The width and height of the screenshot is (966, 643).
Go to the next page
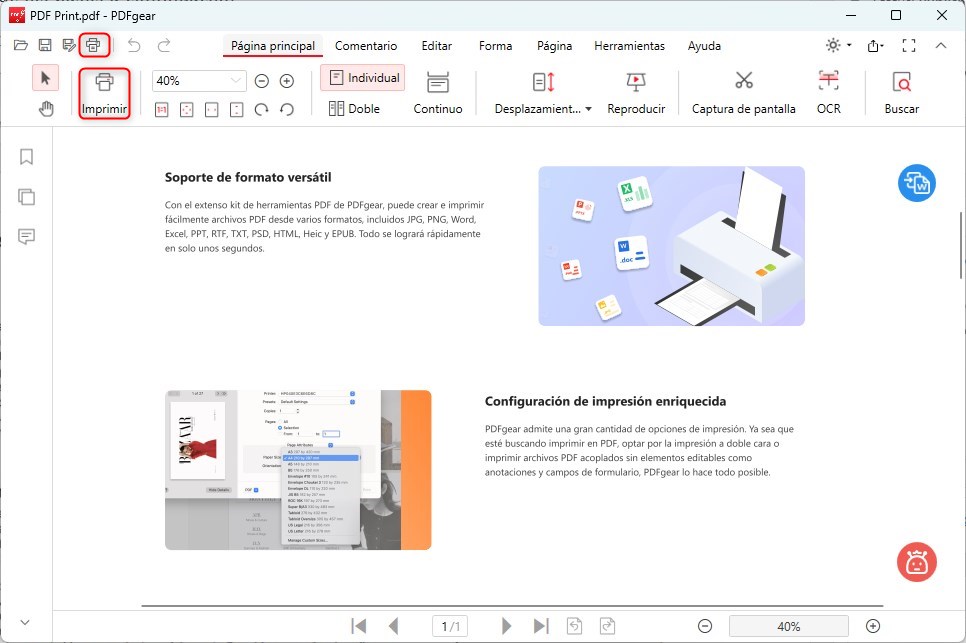pyautogui.click(x=506, y=626)
